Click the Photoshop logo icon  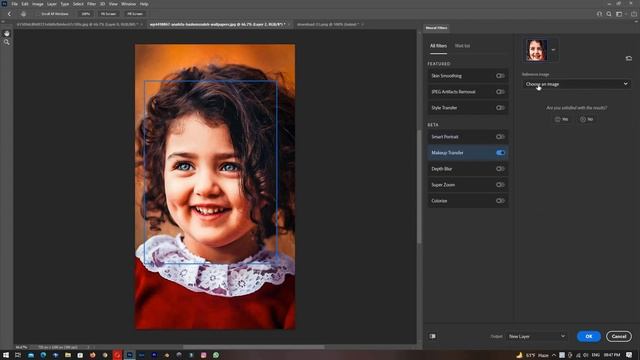coord(4,4)
